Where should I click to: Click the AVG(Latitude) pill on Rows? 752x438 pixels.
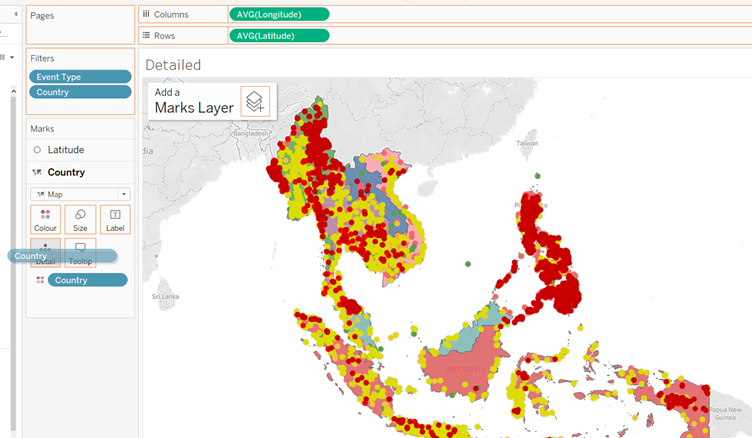coord(279,36)
